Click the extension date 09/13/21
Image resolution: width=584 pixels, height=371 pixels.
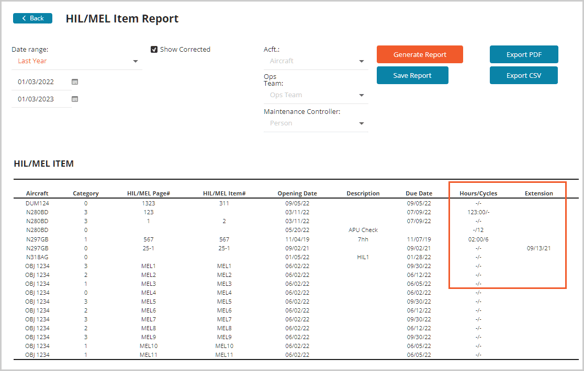[539, 248]
